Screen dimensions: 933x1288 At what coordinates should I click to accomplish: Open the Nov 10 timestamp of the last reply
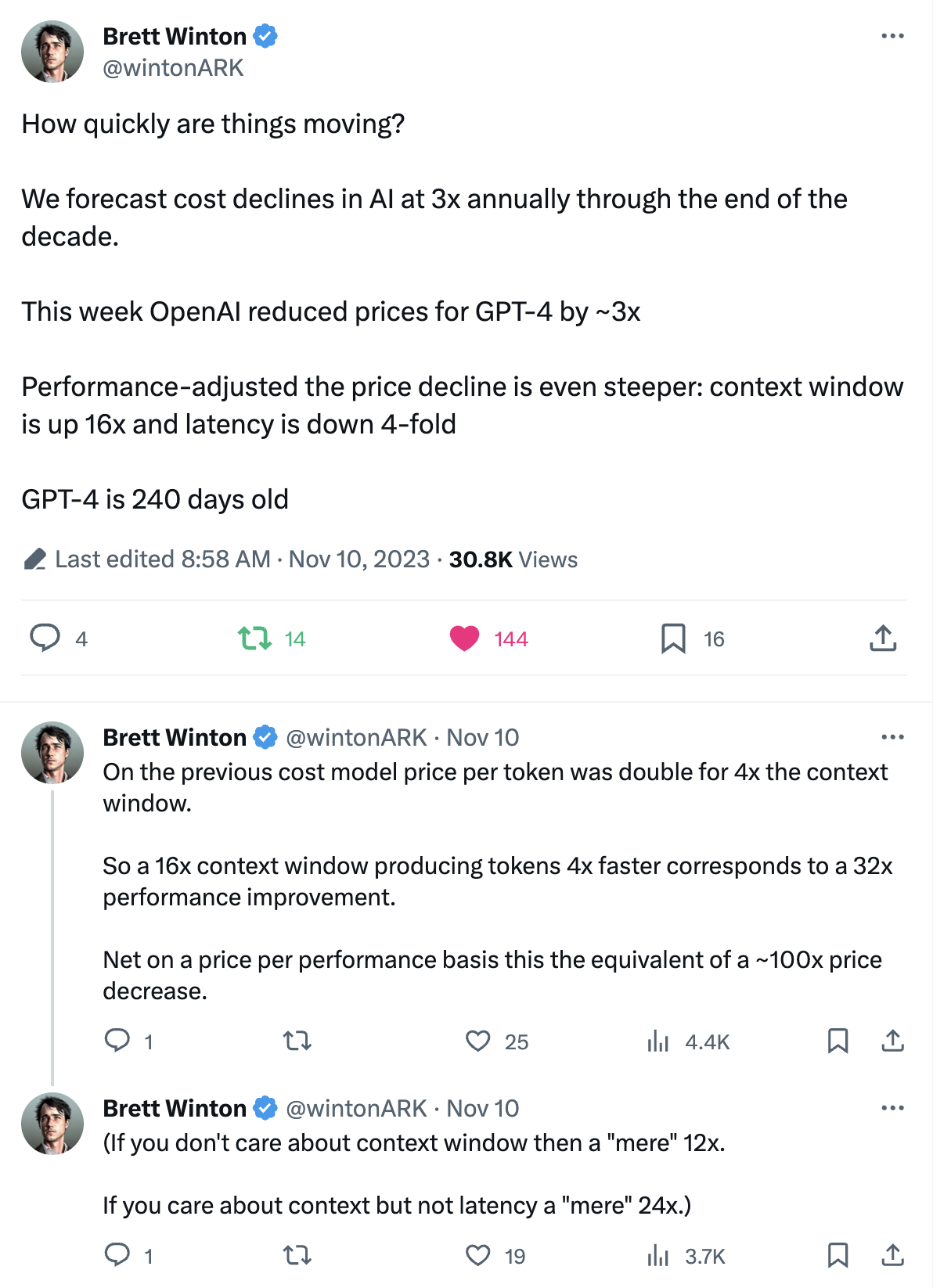point(483,1108)
